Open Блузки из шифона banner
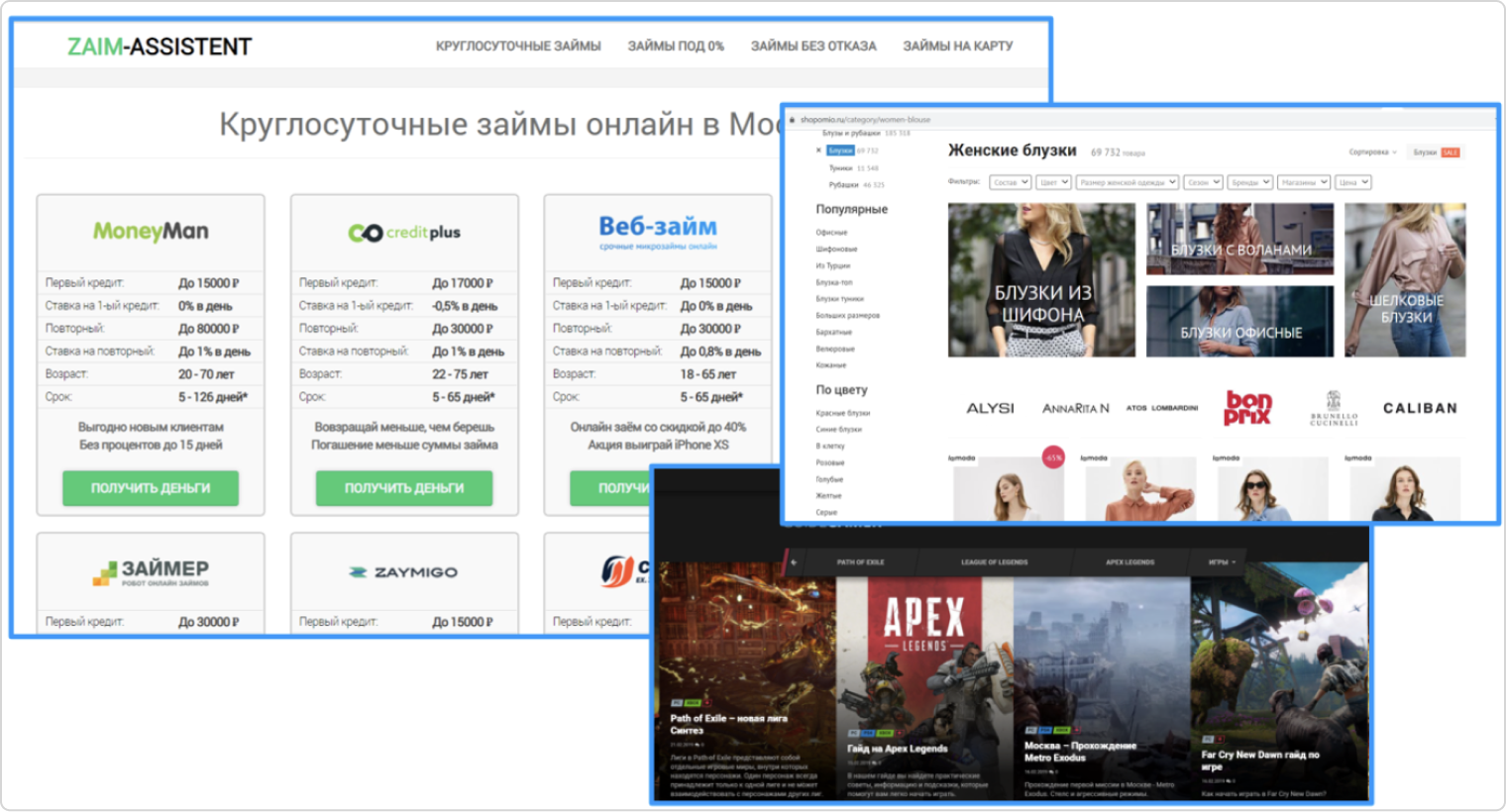 [x=1042, y=280]
